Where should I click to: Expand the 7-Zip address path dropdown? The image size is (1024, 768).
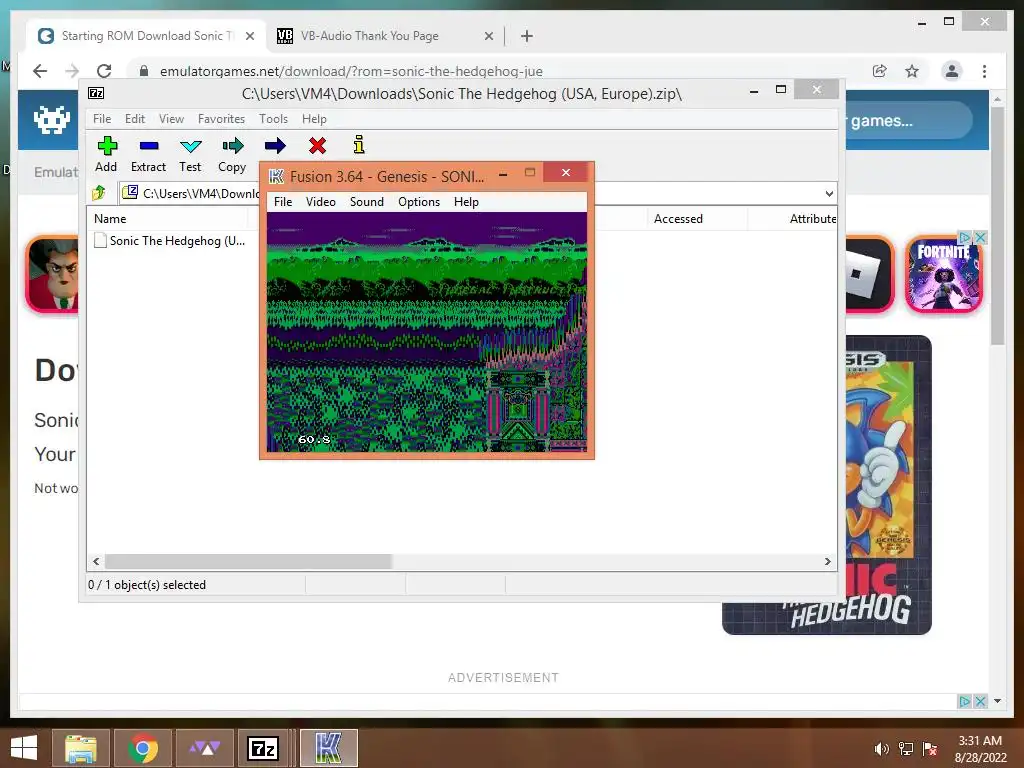829,193
